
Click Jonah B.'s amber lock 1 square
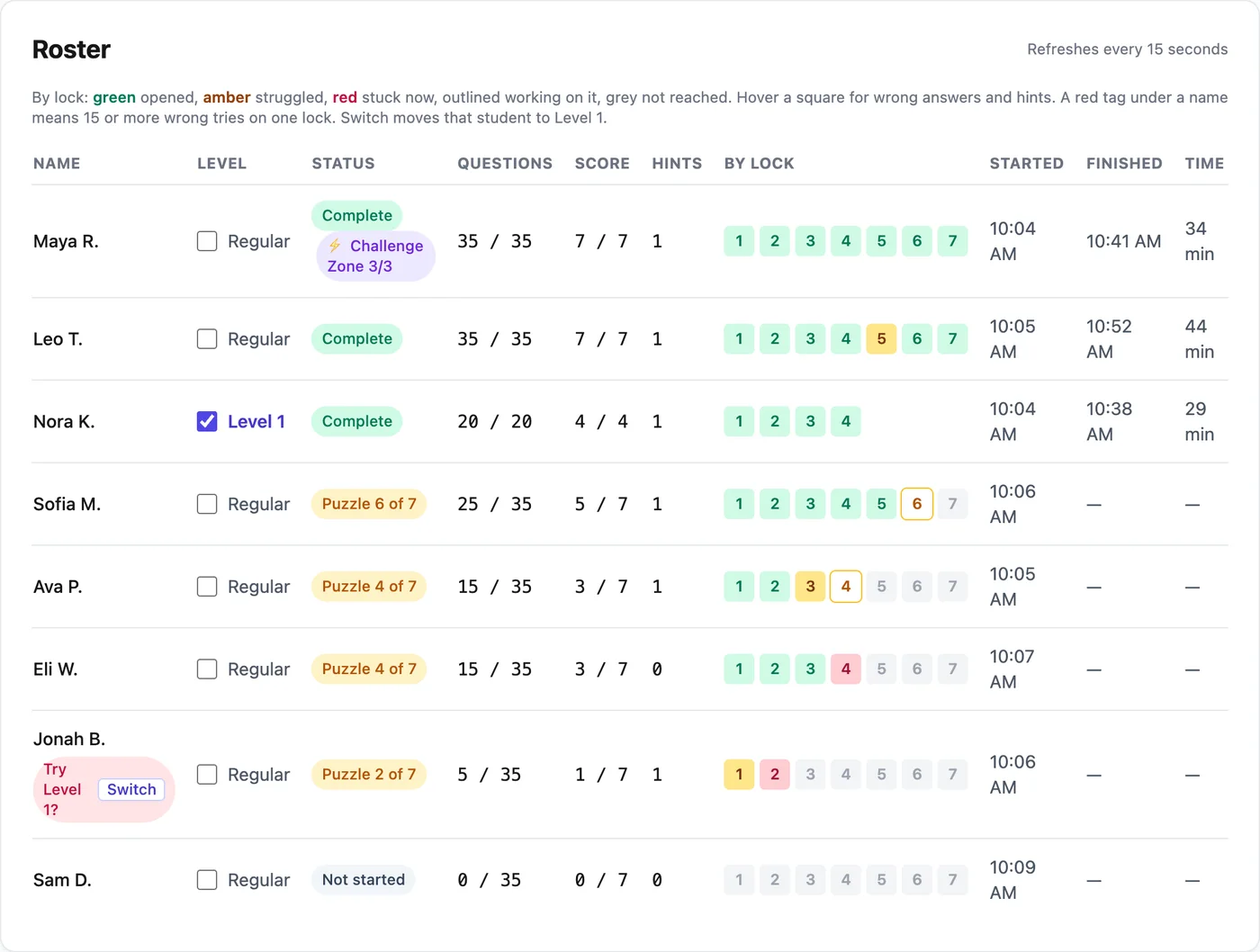(739, 775)
